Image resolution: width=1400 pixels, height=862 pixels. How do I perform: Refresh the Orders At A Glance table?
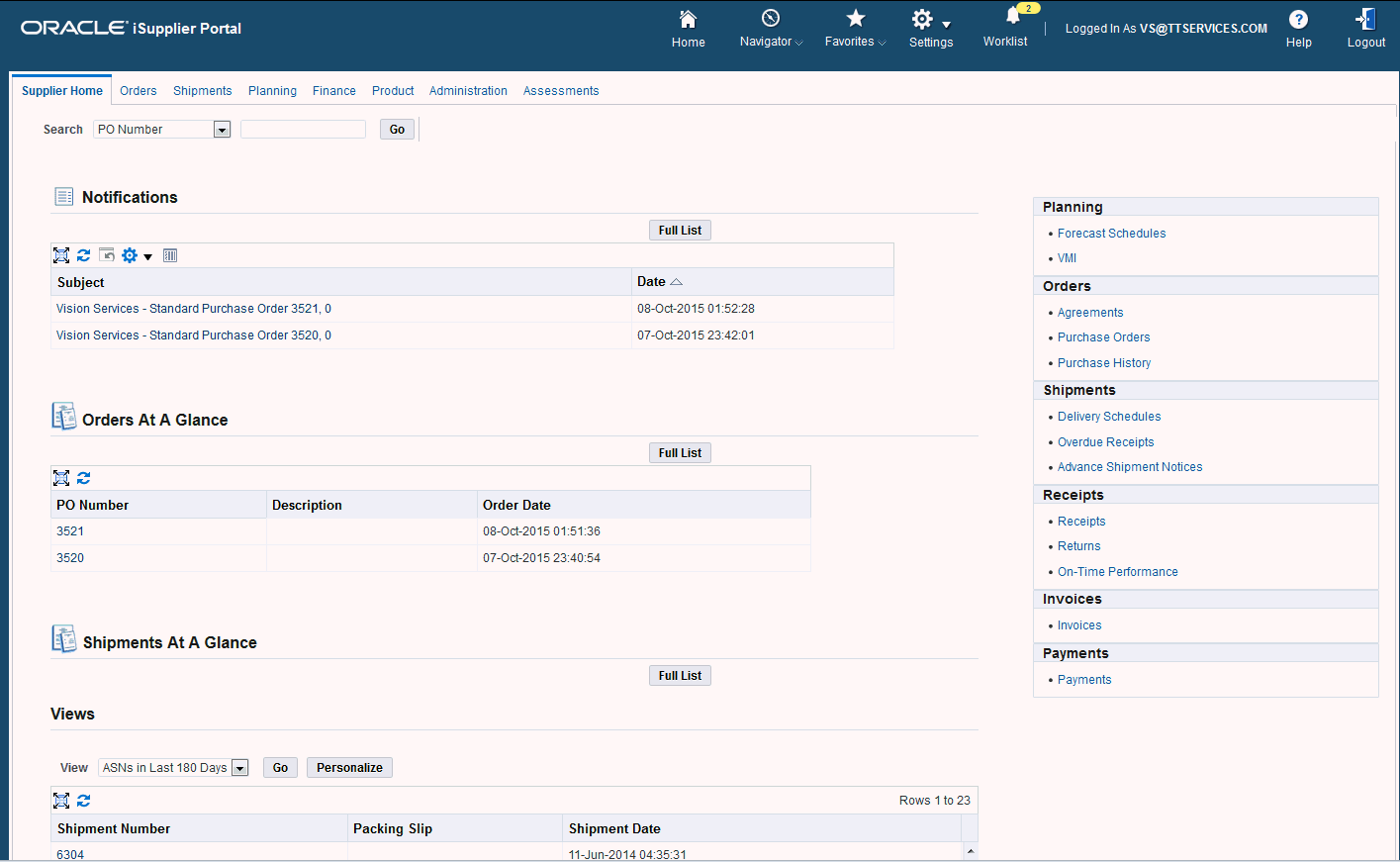(84, 478)
